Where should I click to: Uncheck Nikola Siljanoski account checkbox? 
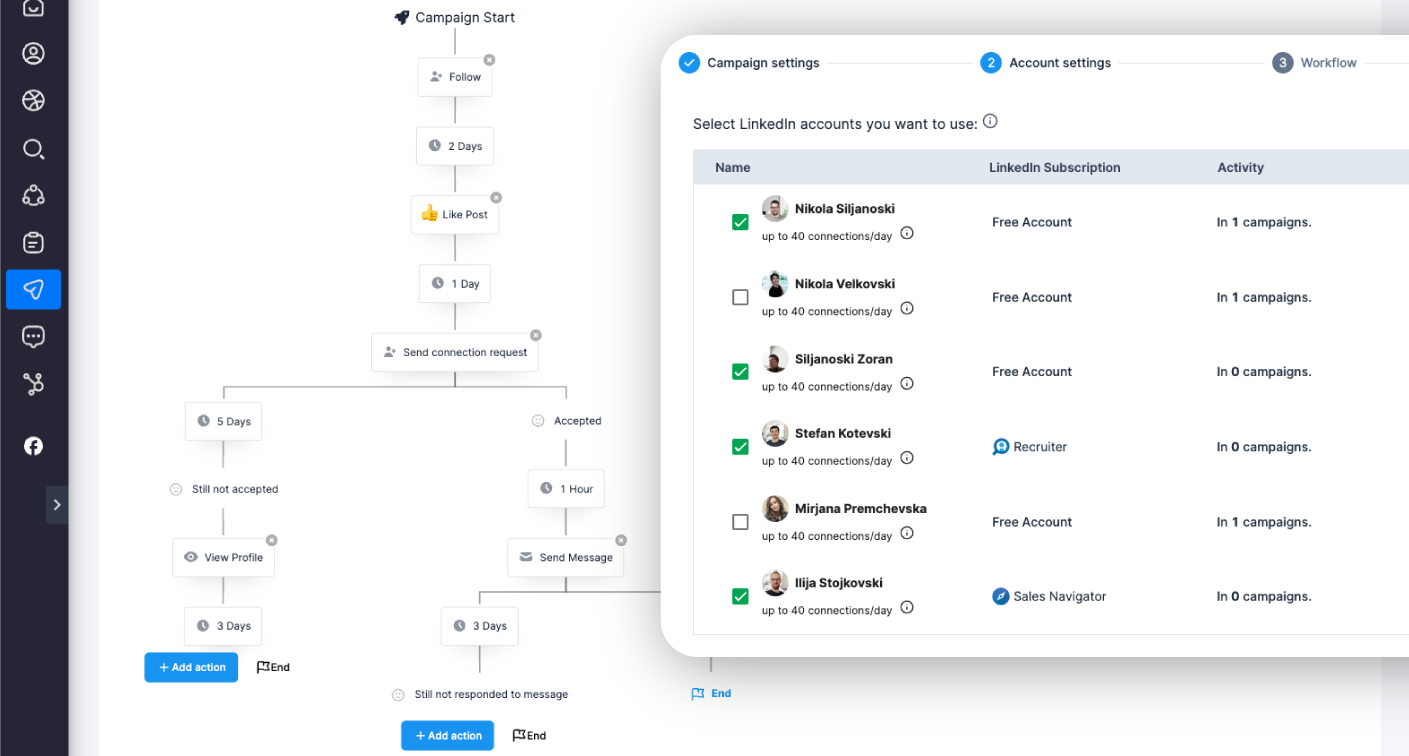(x=740, y=222)
